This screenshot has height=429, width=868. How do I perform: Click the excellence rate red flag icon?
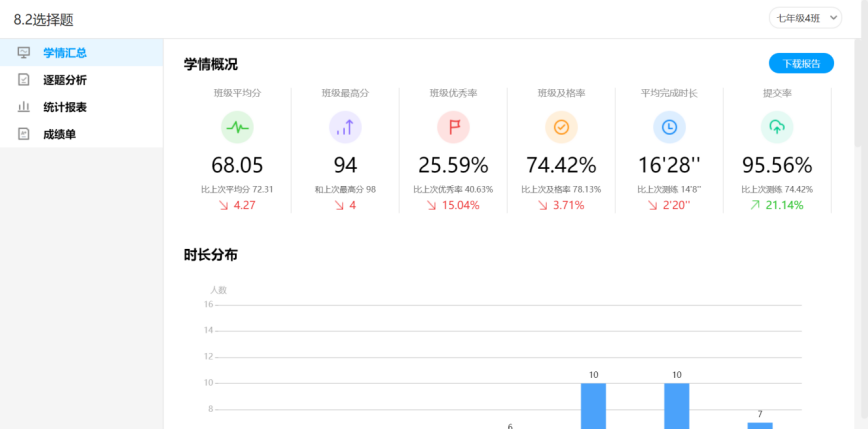tap(453, 127)
